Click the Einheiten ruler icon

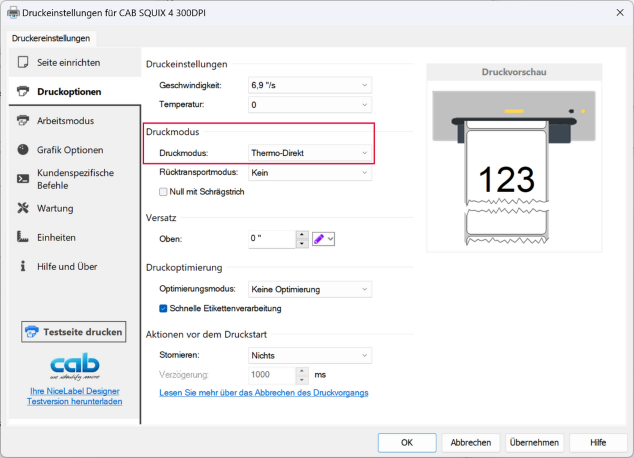click(23, 237)
